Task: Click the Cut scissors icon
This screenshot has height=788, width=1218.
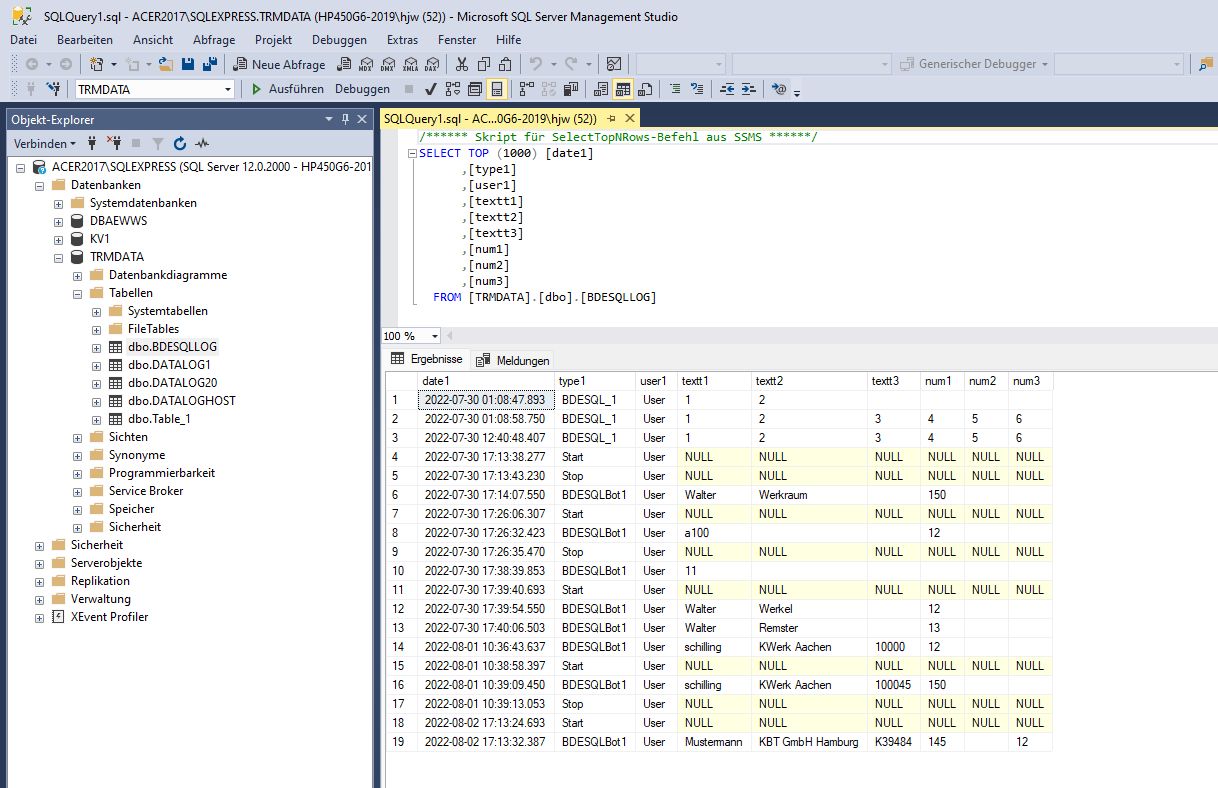Action: [461, 64]
